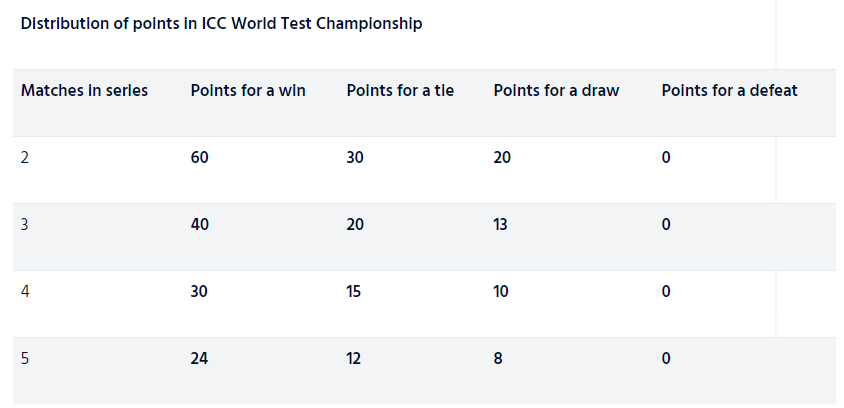The image size is (844, 408).
Task: Click the draw value 13 cell
Action: [500, 224]
